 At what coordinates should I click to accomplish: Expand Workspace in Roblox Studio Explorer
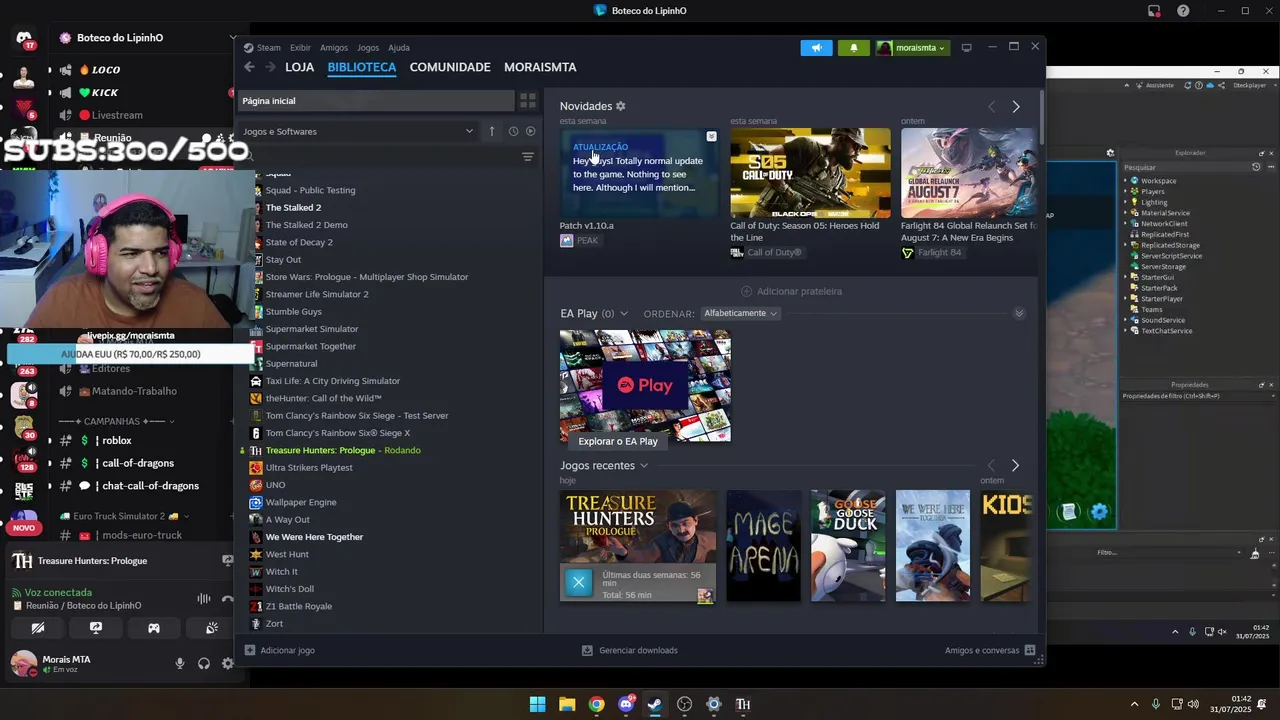point(1125,181)
